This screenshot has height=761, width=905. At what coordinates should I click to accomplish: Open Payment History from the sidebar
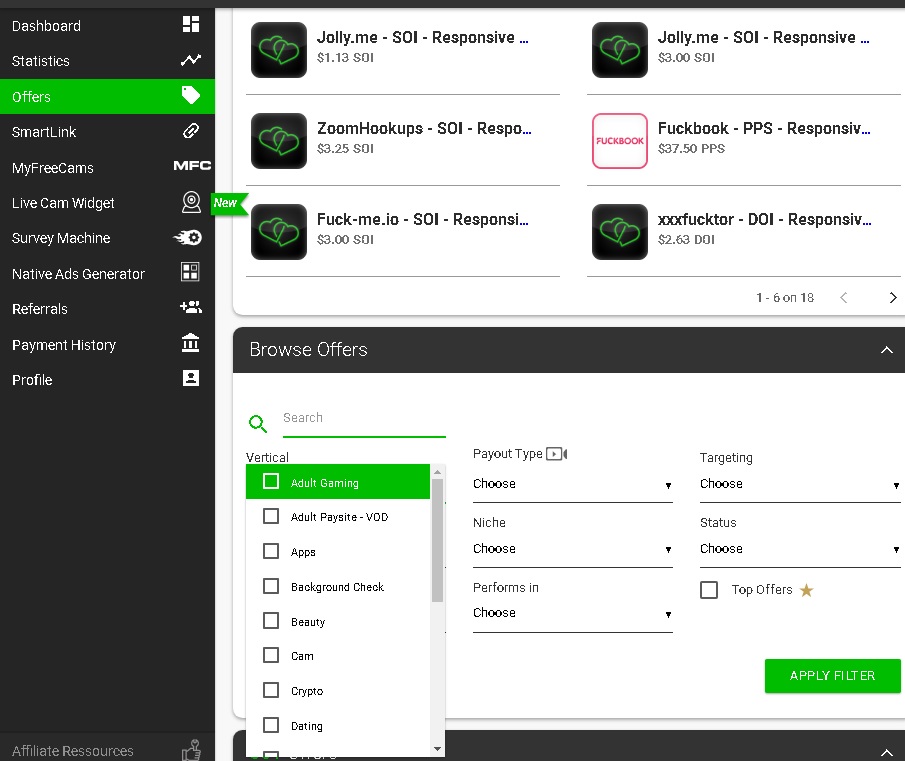107,344
